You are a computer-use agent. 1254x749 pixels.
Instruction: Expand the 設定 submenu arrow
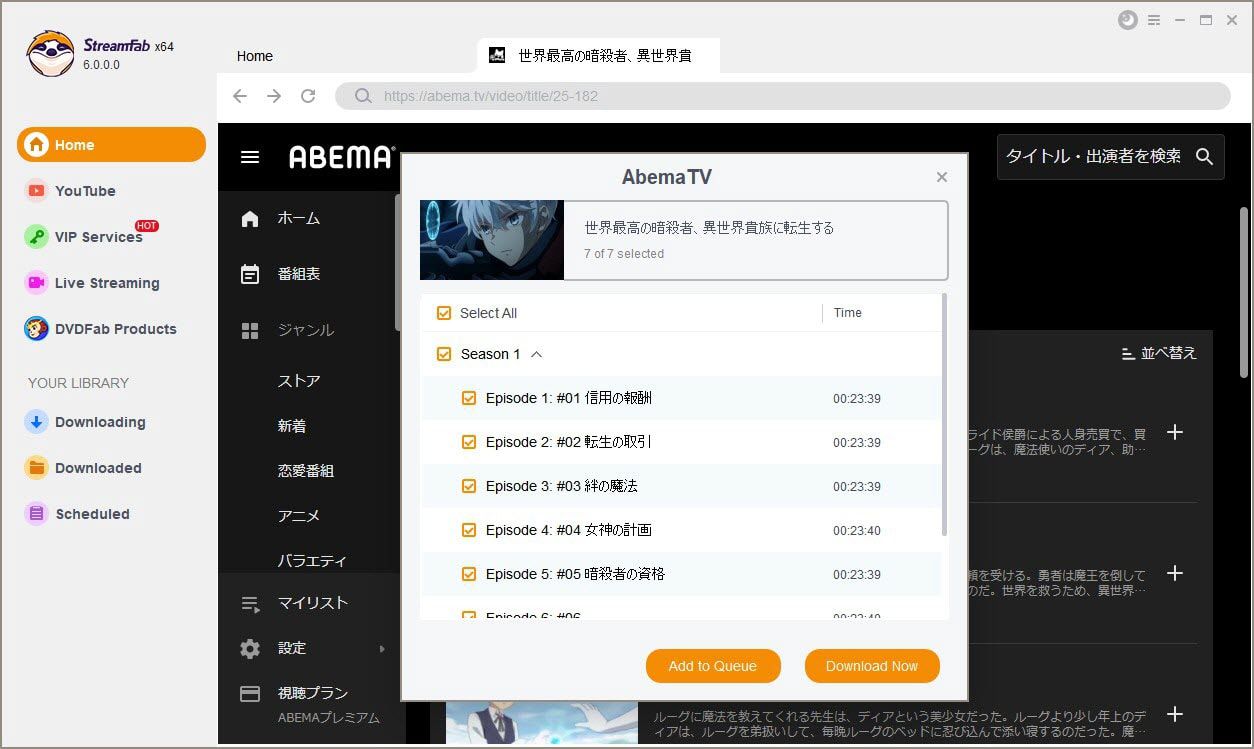pos(382,649)
